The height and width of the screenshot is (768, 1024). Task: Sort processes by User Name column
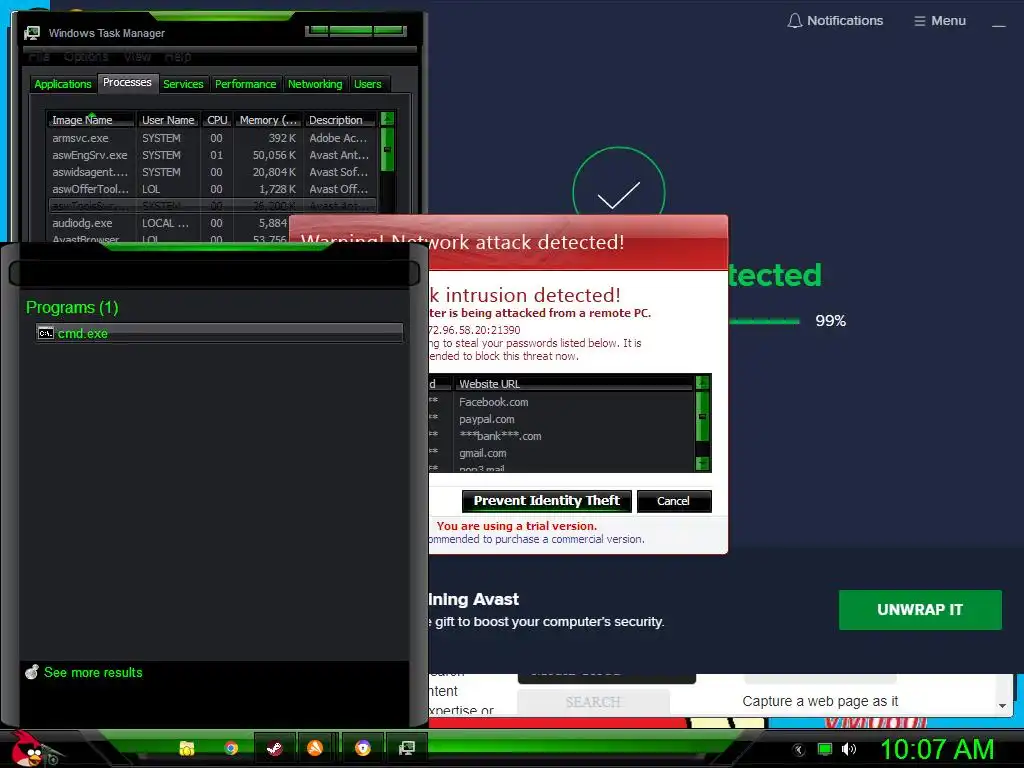pos(168,120)
